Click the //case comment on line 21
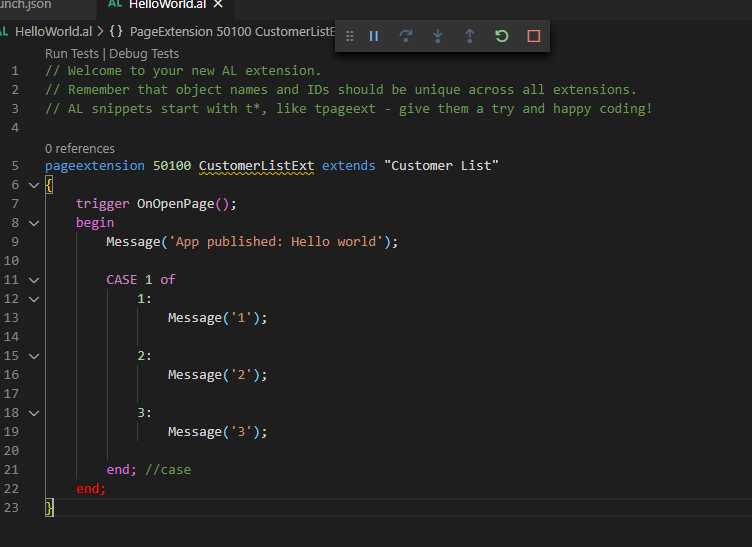This screenshot has width=752, height=547. click(168, 470)
